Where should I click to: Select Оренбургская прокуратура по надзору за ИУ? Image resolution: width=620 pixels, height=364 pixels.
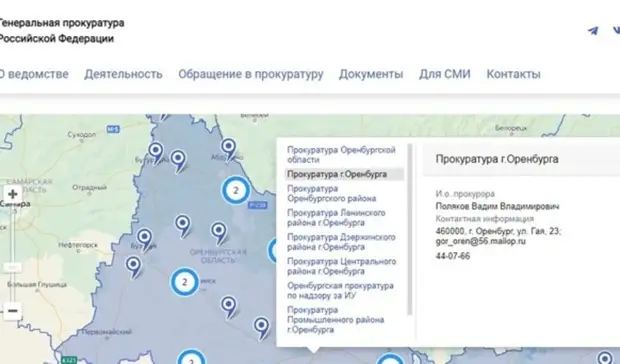coord(340,290)
